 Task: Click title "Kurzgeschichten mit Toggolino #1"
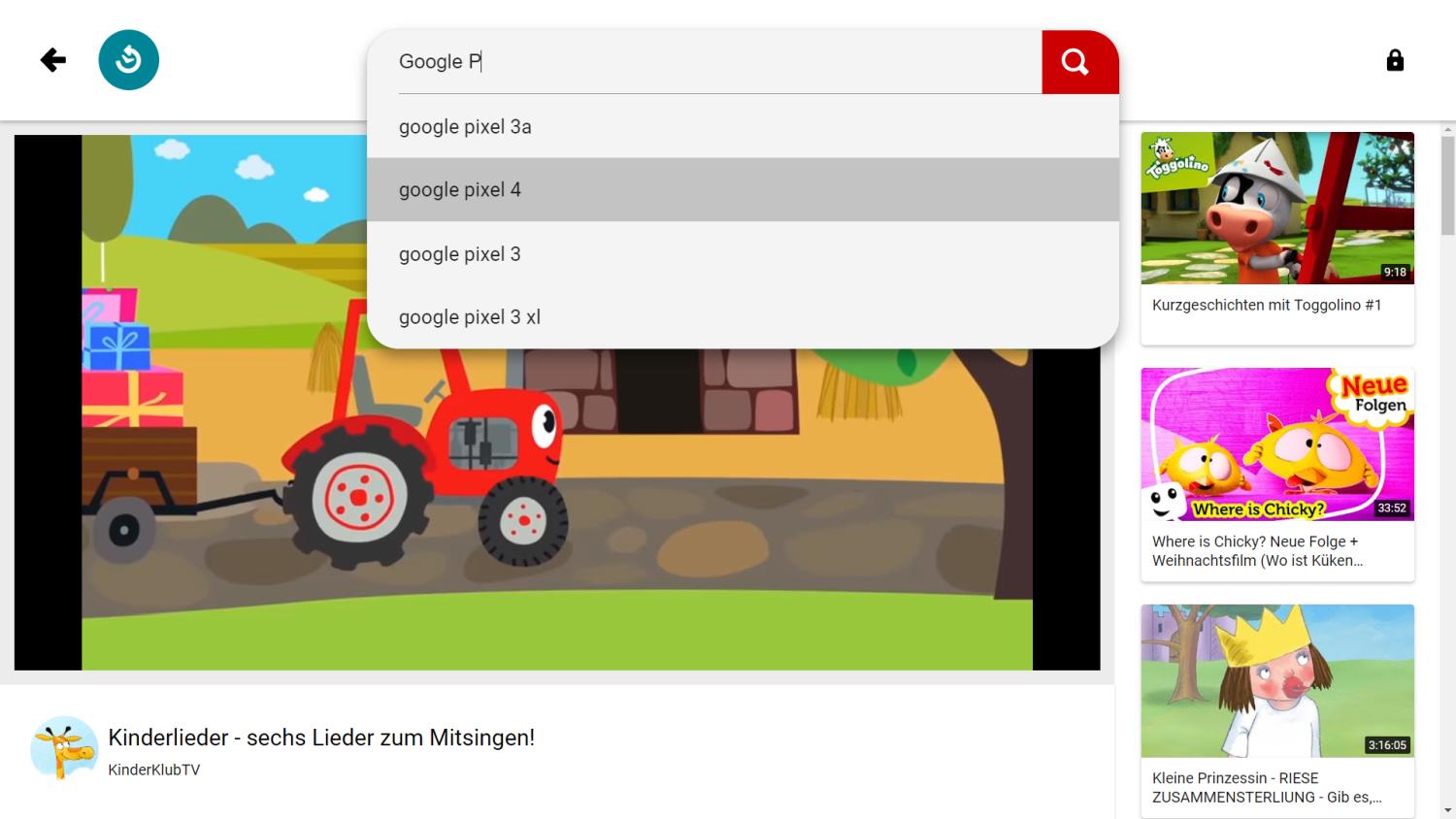pos(1266,305)
